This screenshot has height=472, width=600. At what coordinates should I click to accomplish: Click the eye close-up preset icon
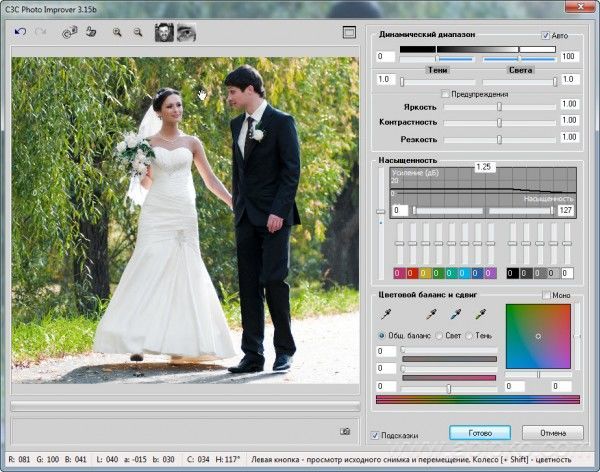(186, 32)
